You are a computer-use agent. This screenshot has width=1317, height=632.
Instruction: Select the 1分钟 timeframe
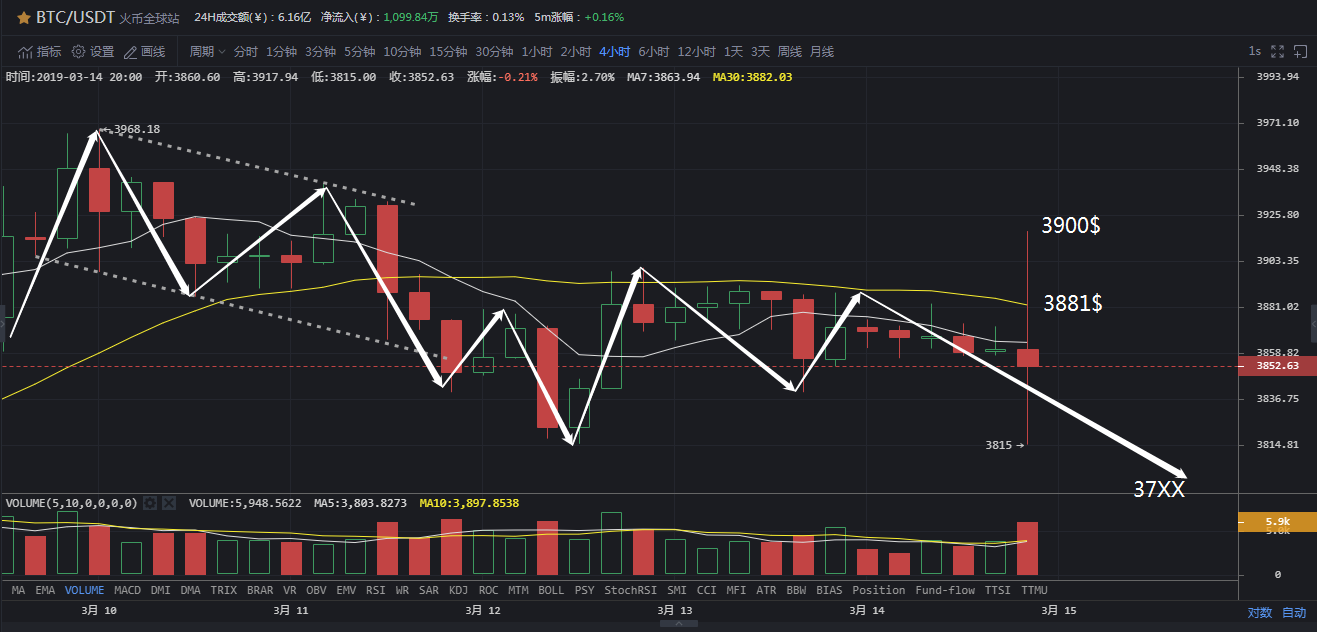282,51
